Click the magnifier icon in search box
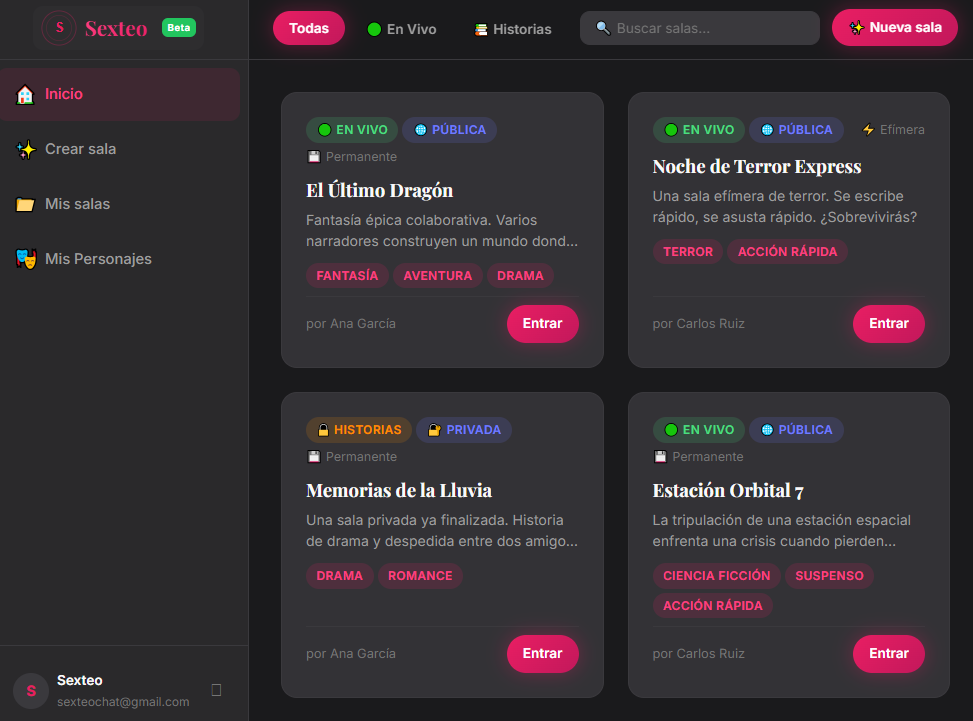 tap(603, 28)
